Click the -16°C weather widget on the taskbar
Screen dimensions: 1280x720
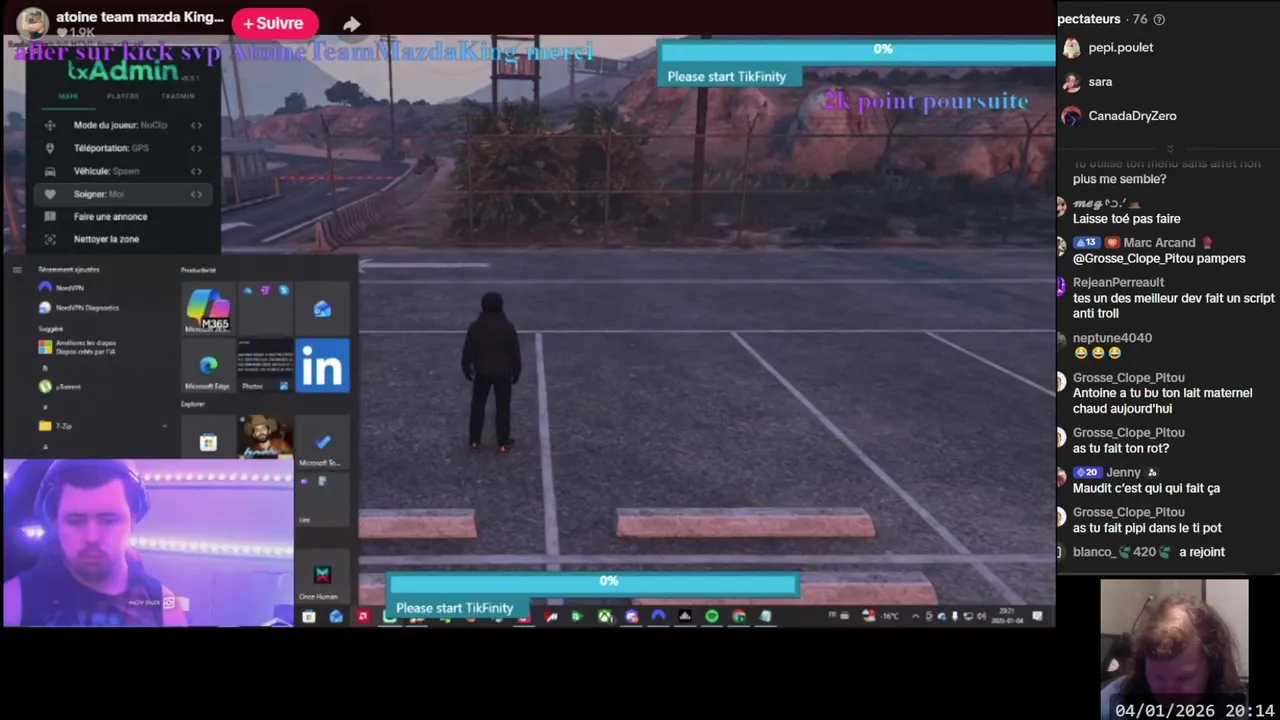click(x=881, y=616)
